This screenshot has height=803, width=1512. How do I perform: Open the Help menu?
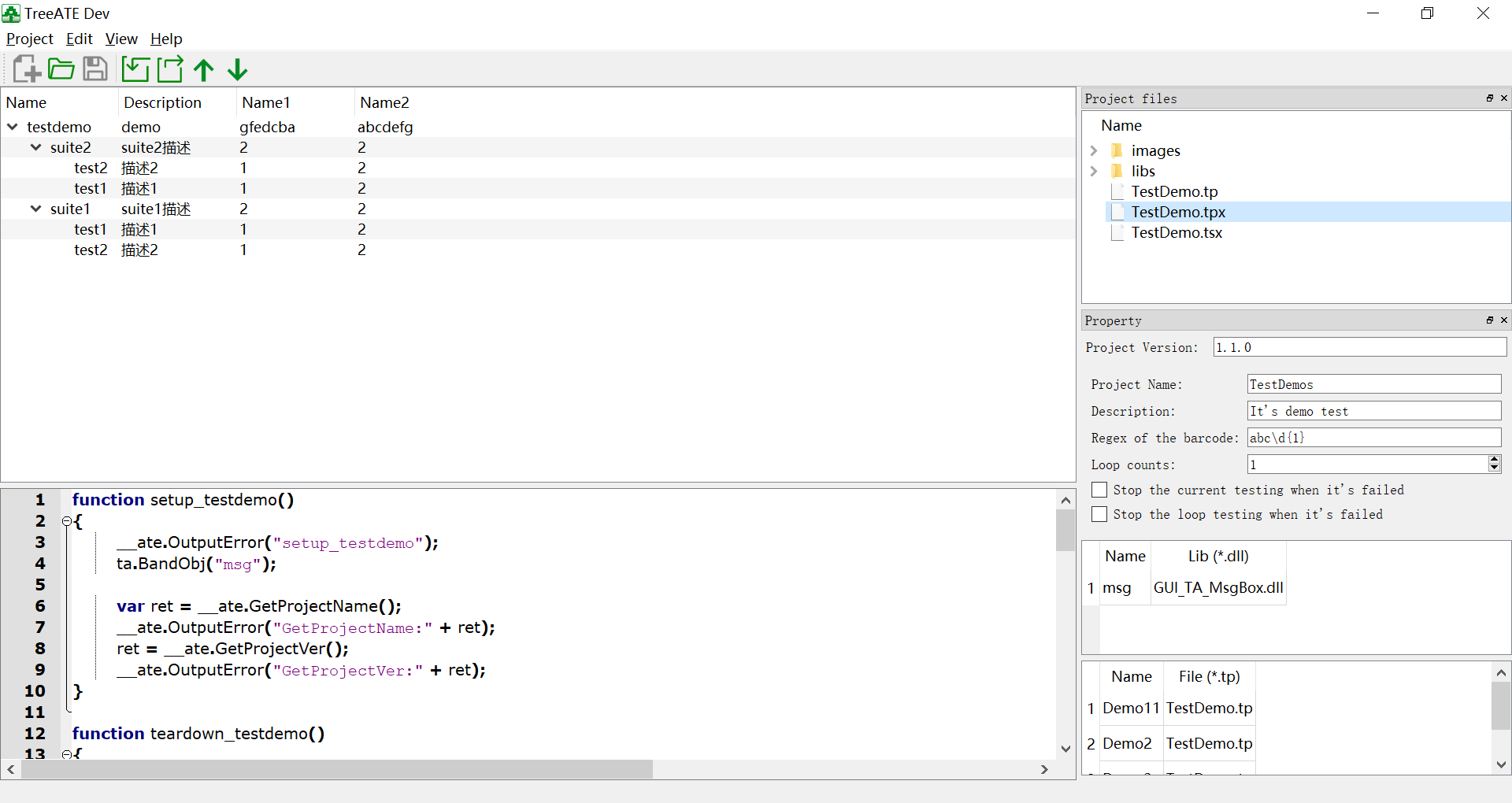pos(166,39)
